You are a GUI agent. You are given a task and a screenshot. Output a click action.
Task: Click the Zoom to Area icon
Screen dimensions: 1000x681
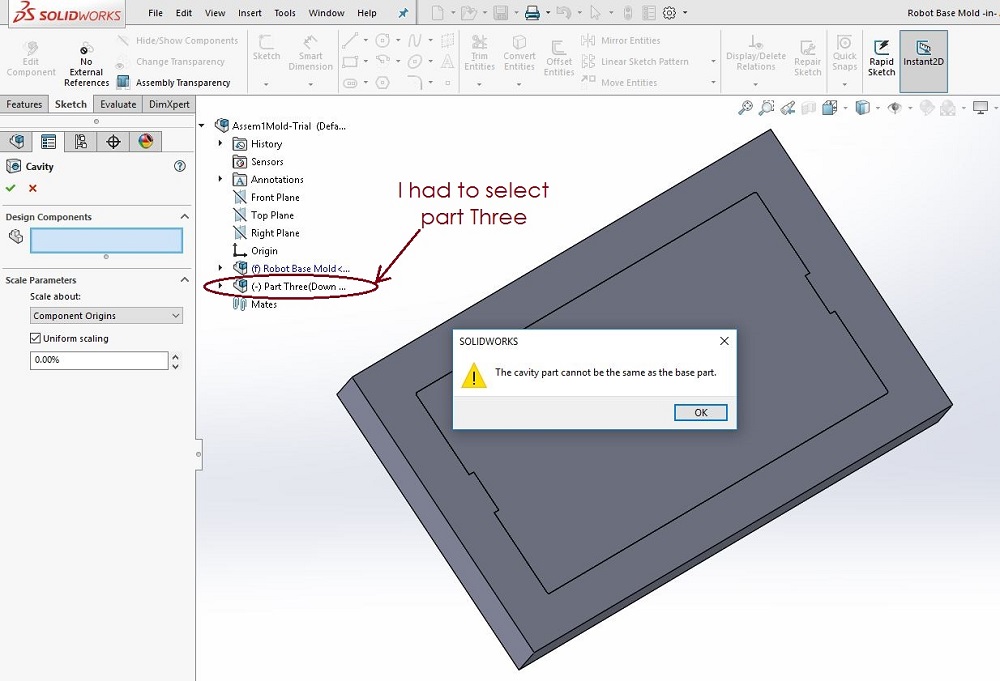tap(766, 108)
